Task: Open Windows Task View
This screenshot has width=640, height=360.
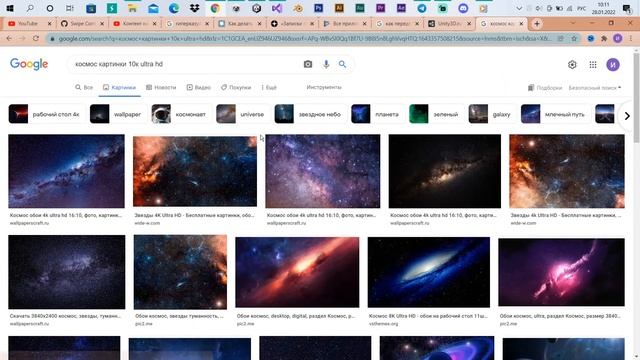Action: (70, 8)
